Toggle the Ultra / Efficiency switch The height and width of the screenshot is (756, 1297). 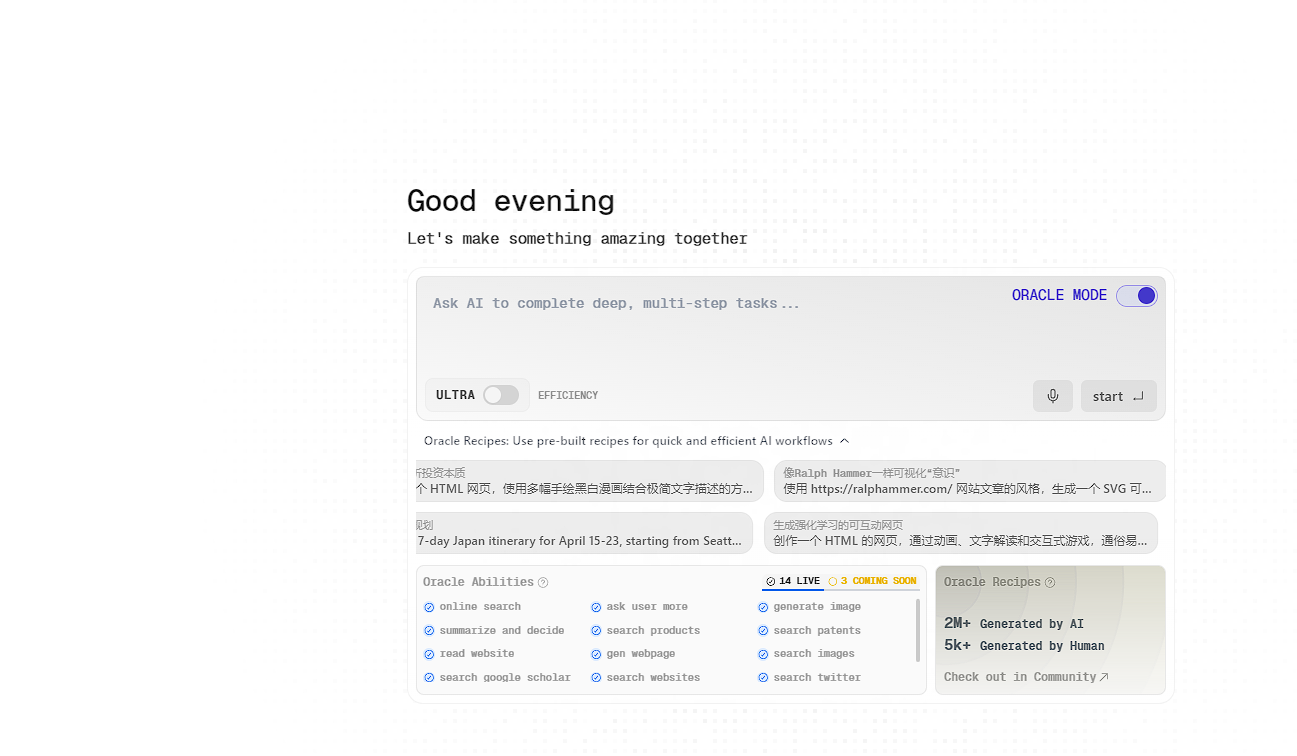tap(501, 395)
